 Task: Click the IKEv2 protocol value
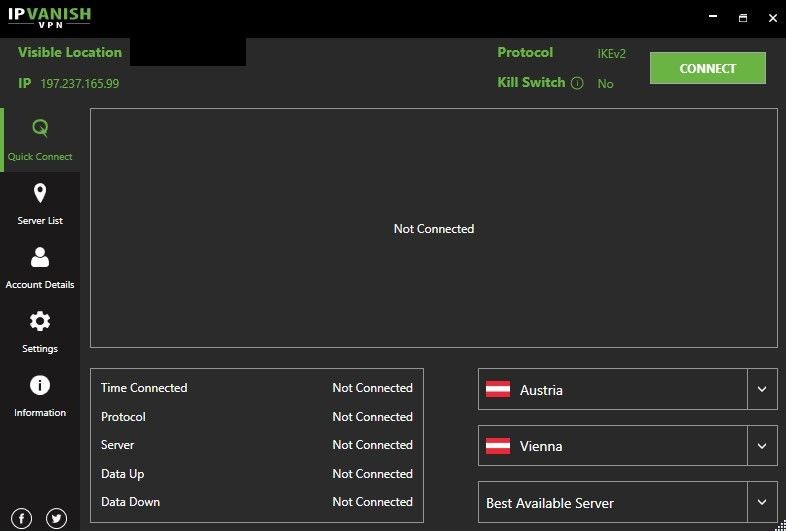pyautogui.click(x=612, y=54)
